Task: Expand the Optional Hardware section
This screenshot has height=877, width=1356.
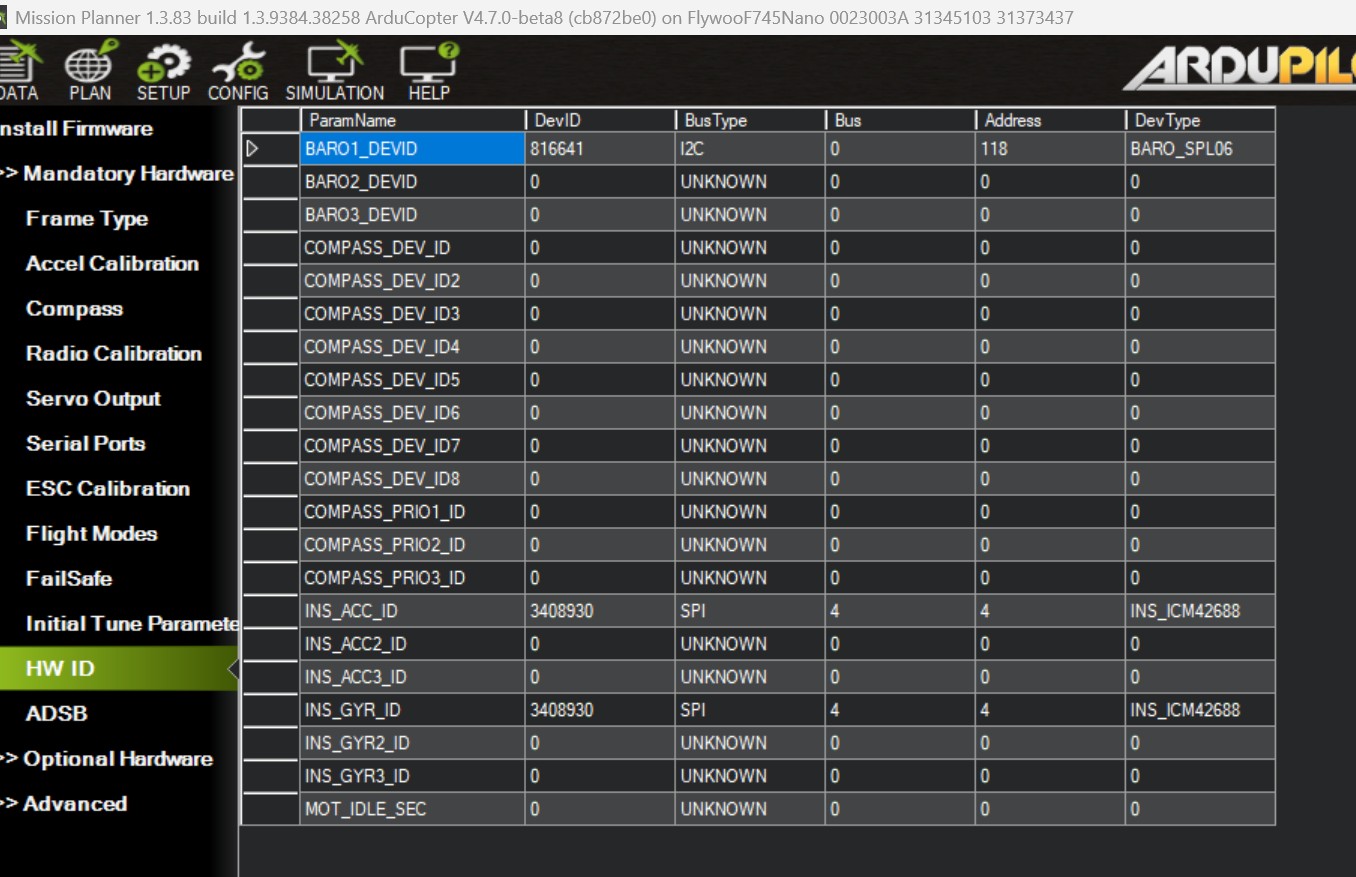Action: click(x=107, y=759)
